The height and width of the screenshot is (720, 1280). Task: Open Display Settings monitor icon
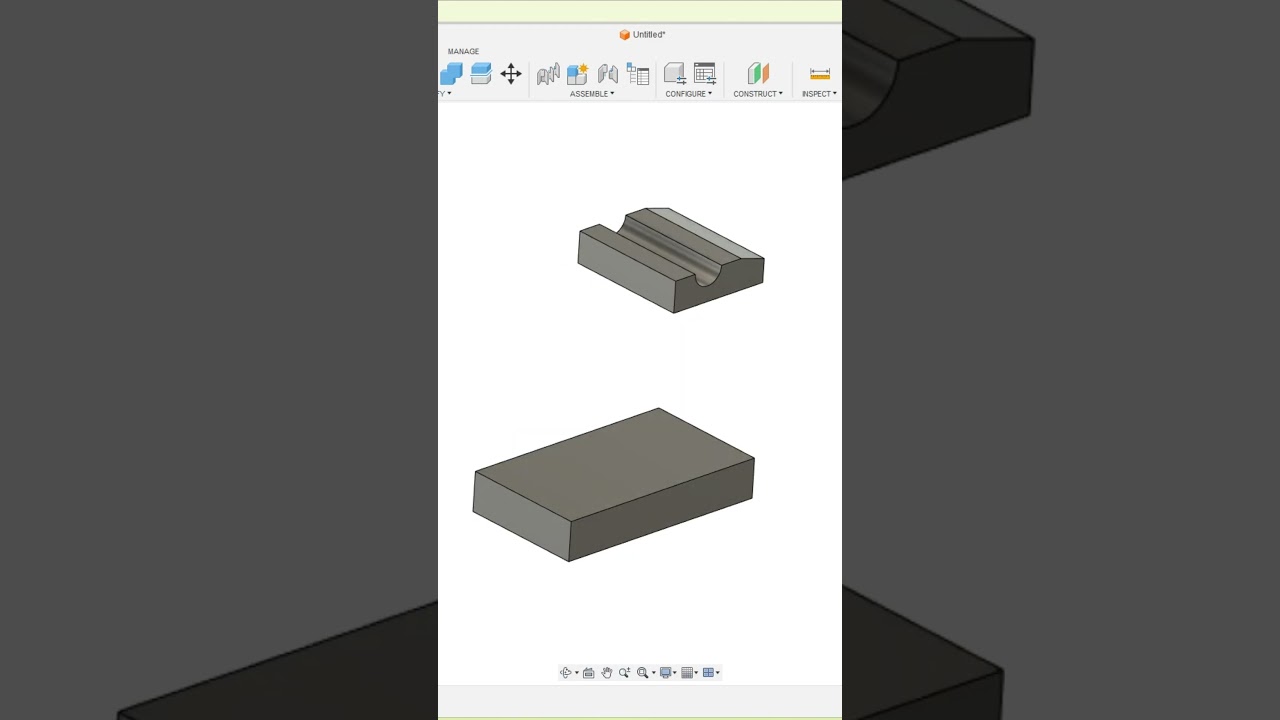click(x=666, y=673)
